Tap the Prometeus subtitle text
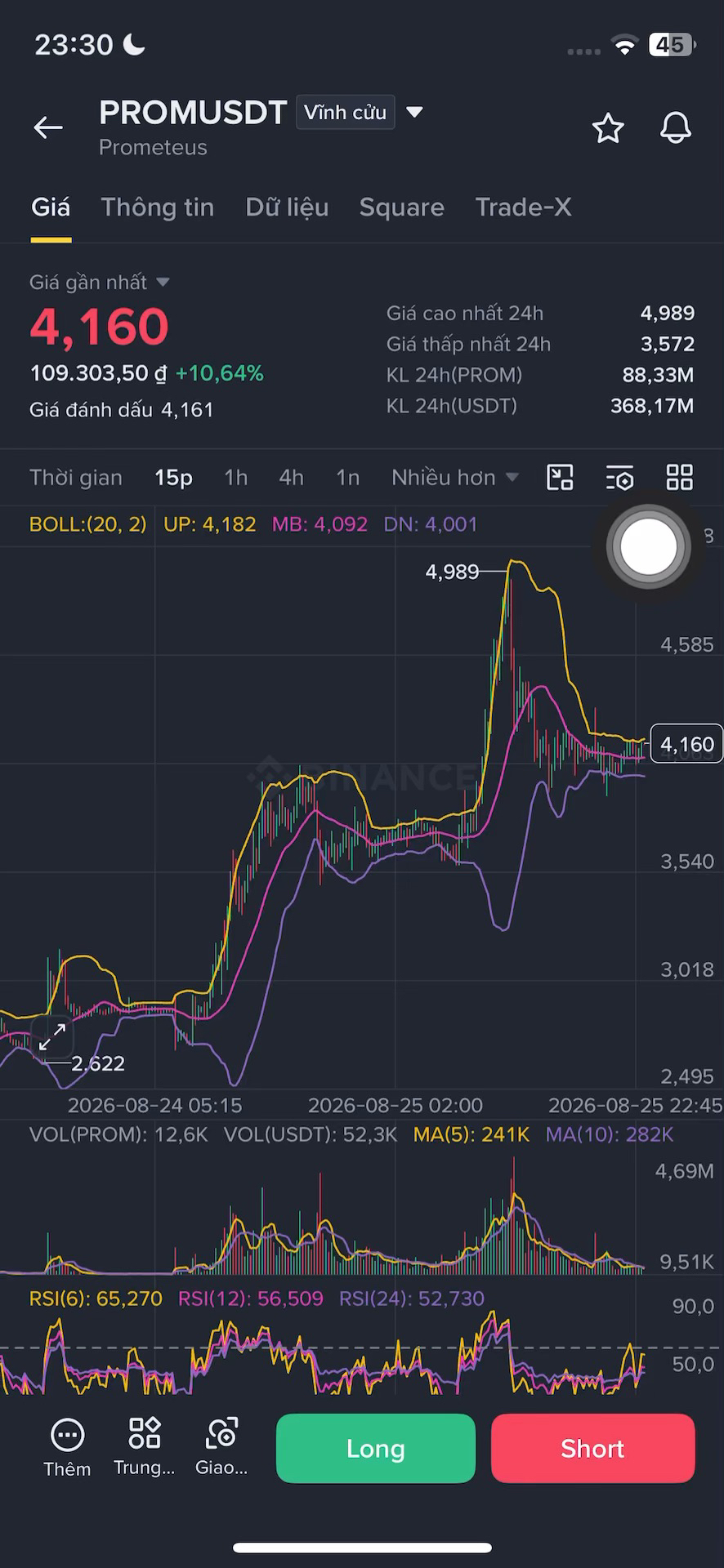This screenshot has height=1568, width=724. (153, 148)
